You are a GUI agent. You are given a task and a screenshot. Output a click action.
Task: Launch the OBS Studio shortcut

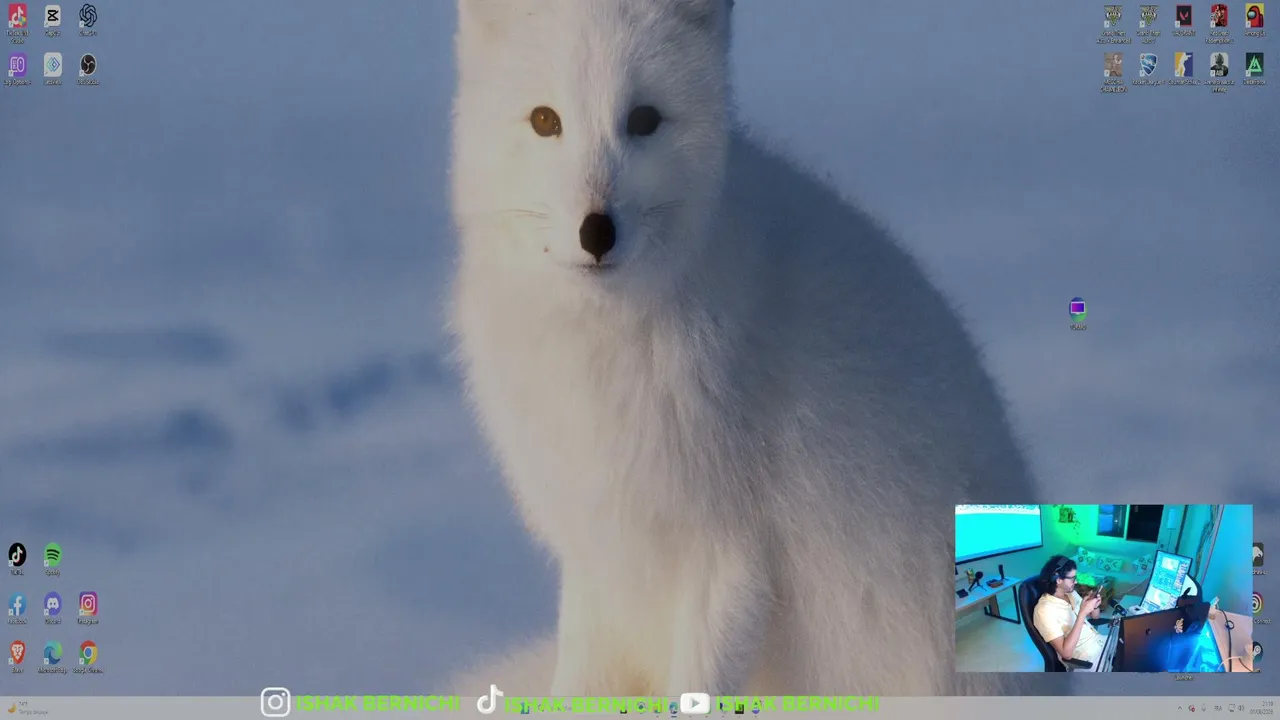88,70
